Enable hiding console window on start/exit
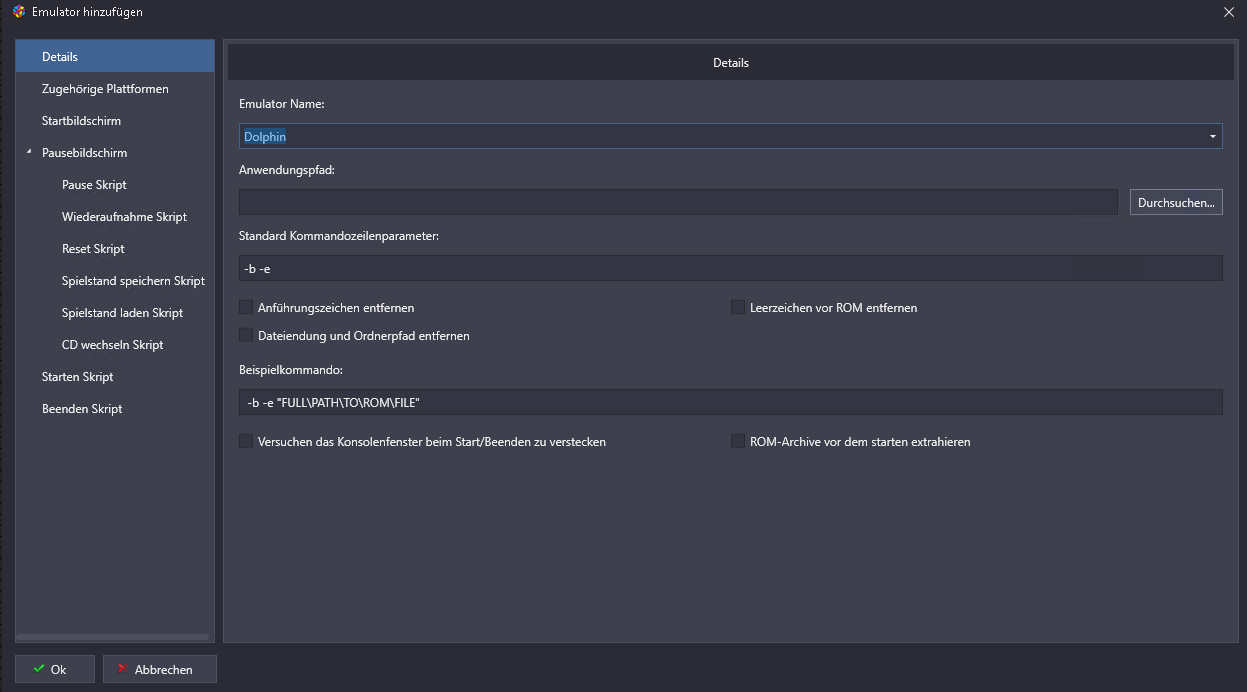Viewport: 1247px width, 692px height. pyautogui.click(x=246, y=441)
